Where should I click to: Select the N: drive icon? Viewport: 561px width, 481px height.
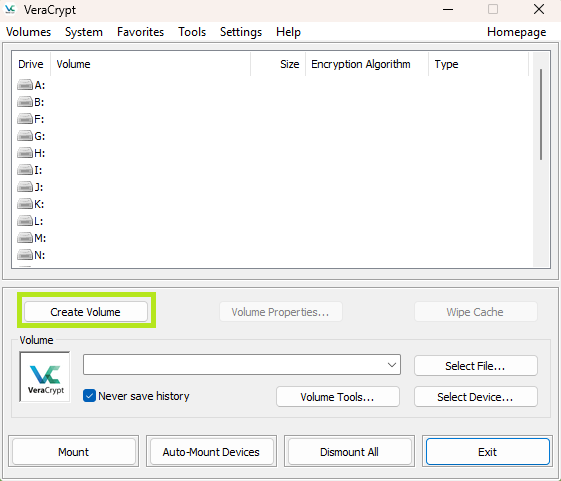click(x=25, y=255)
